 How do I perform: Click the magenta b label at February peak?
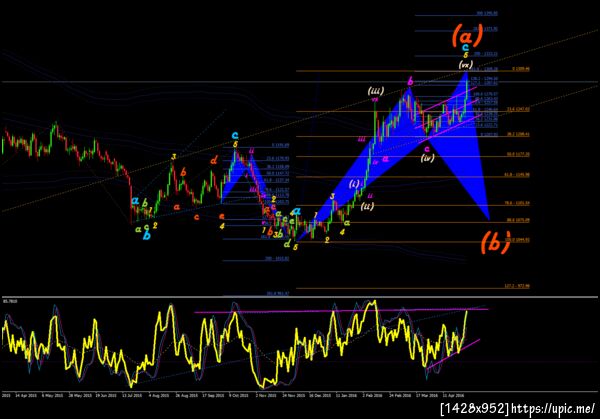coord(410,81)
